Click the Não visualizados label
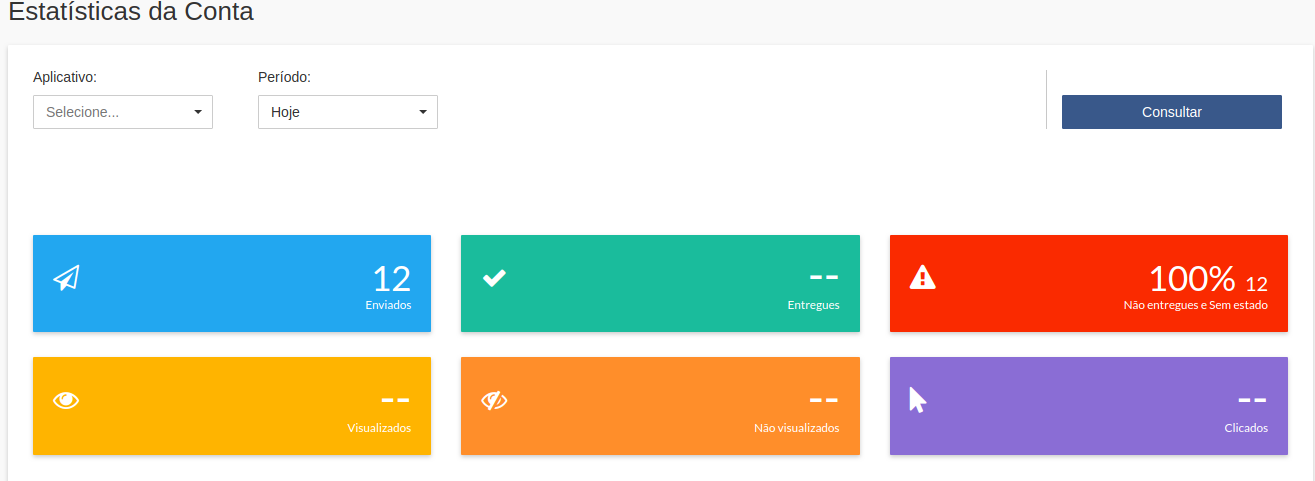This screenshot has width=1315, height=481. (x=796, y=428)
